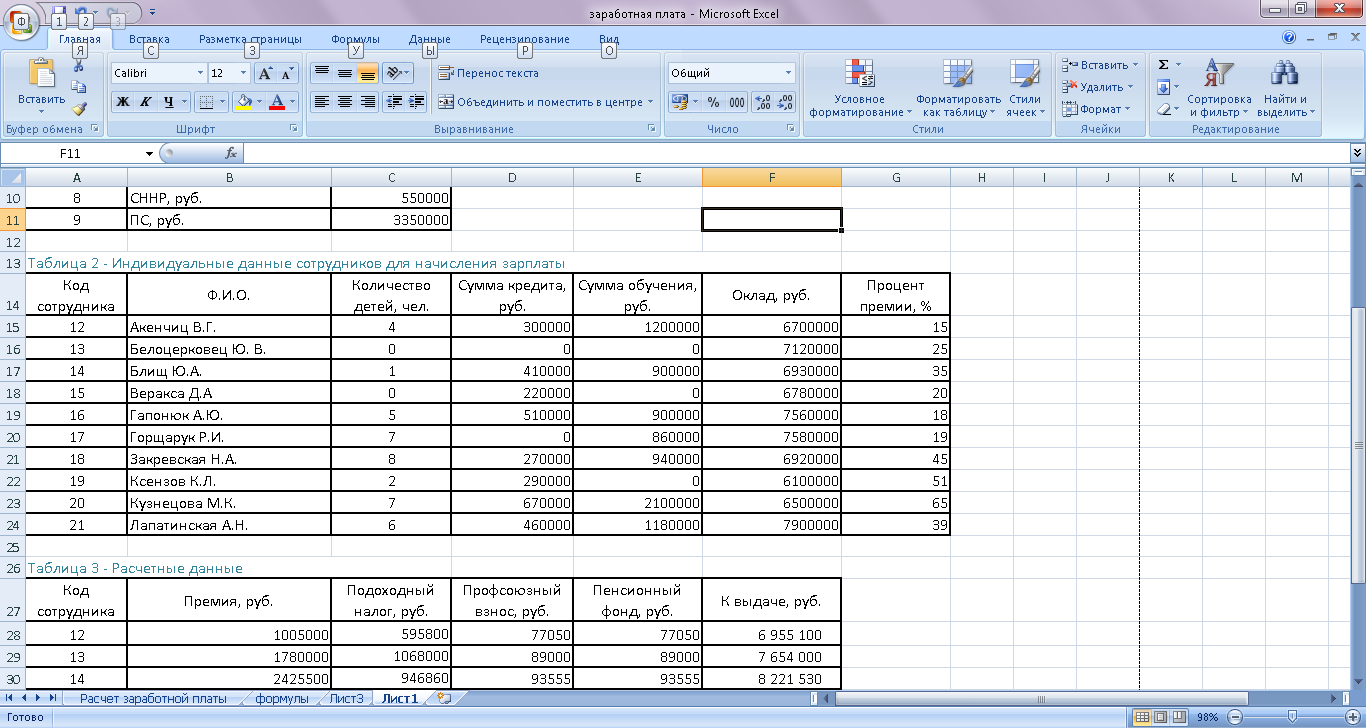The width and height of the screenshot is (1366, 728).
Task: Click the zoom slider in status bar
Action: 1291,717
